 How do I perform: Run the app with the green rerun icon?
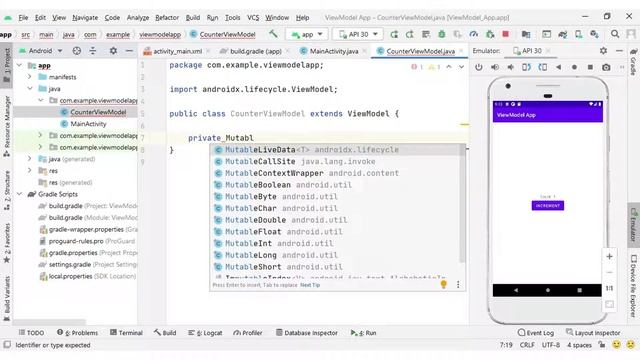[x=394, y=34]
